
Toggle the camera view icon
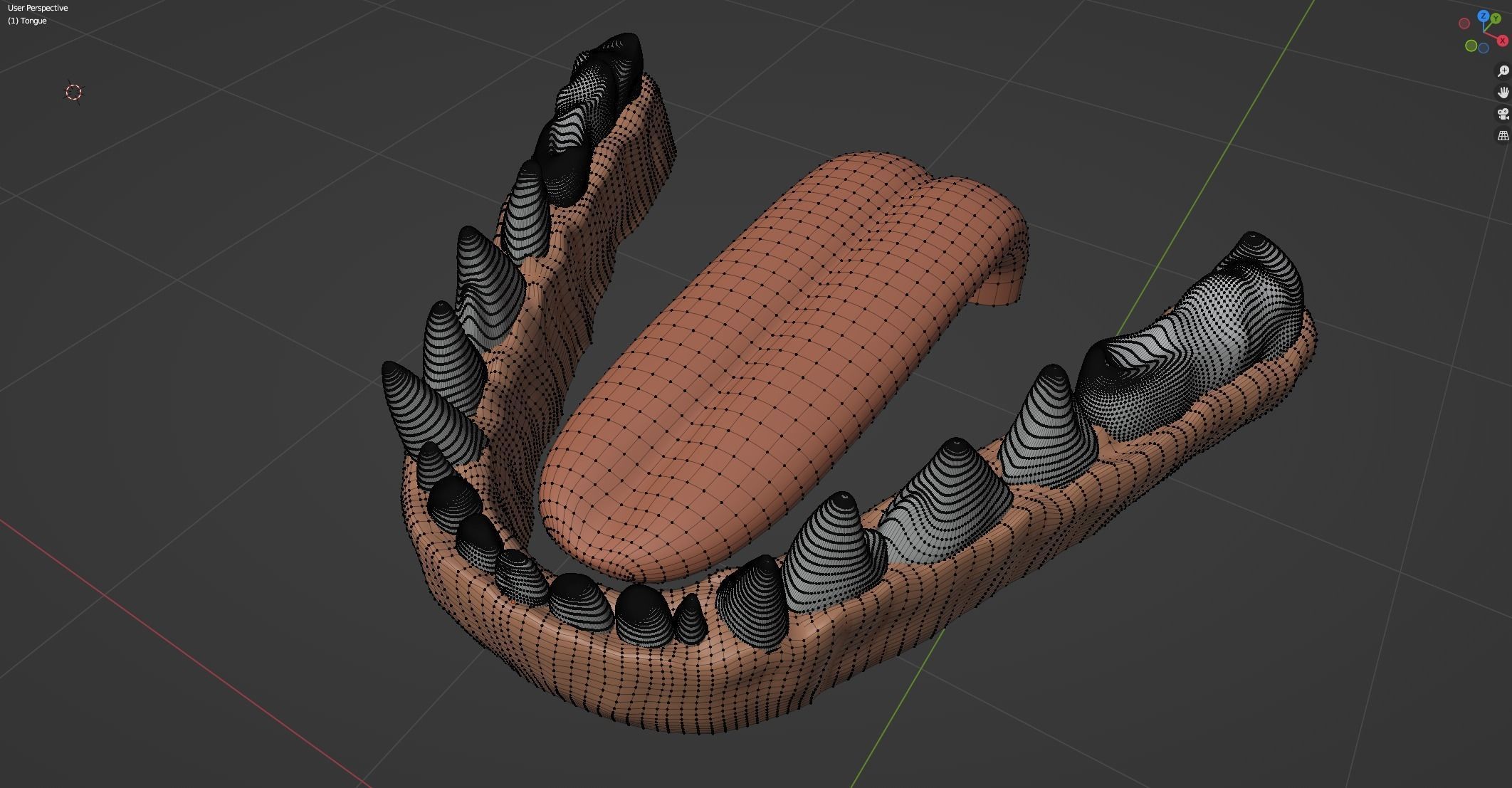pos(1503,114)
